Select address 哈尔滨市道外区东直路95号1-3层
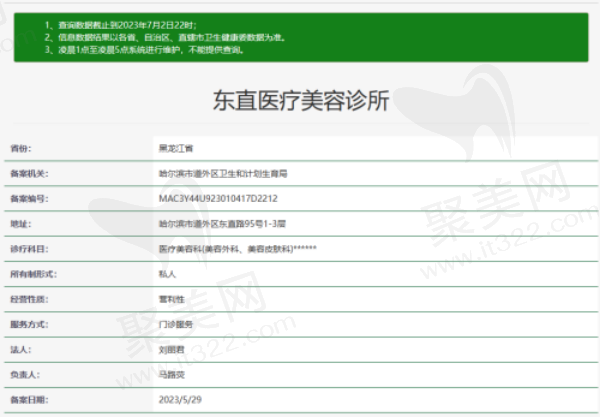Screen dimensions: 600x417 (x=222, y=224)
